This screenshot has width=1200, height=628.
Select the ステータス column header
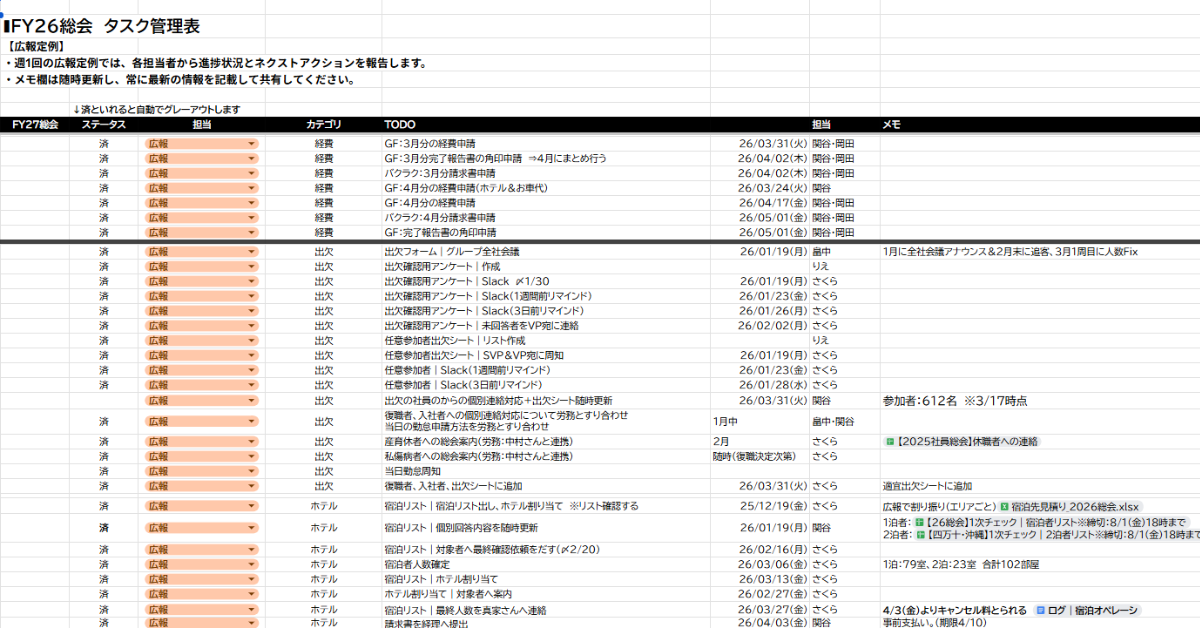[104, 125]
